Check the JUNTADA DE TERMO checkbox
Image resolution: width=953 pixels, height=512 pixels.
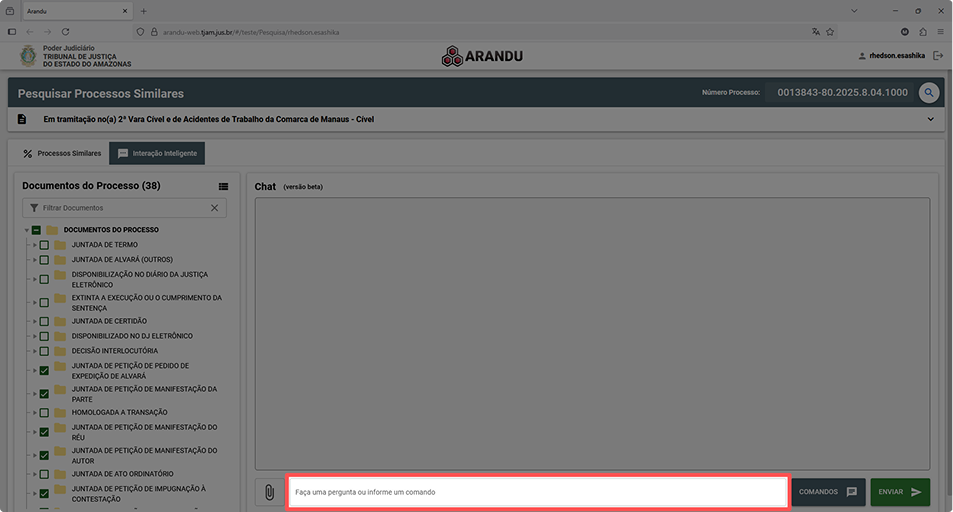tap(44, 245)
